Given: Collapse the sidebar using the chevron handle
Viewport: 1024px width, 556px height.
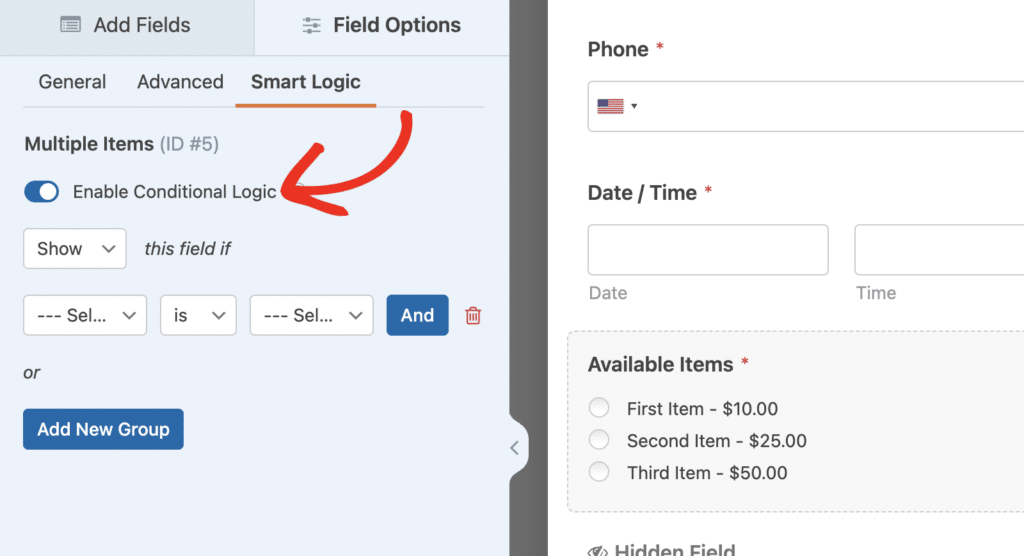Looking at the screenshot, I should pos(515,448).
